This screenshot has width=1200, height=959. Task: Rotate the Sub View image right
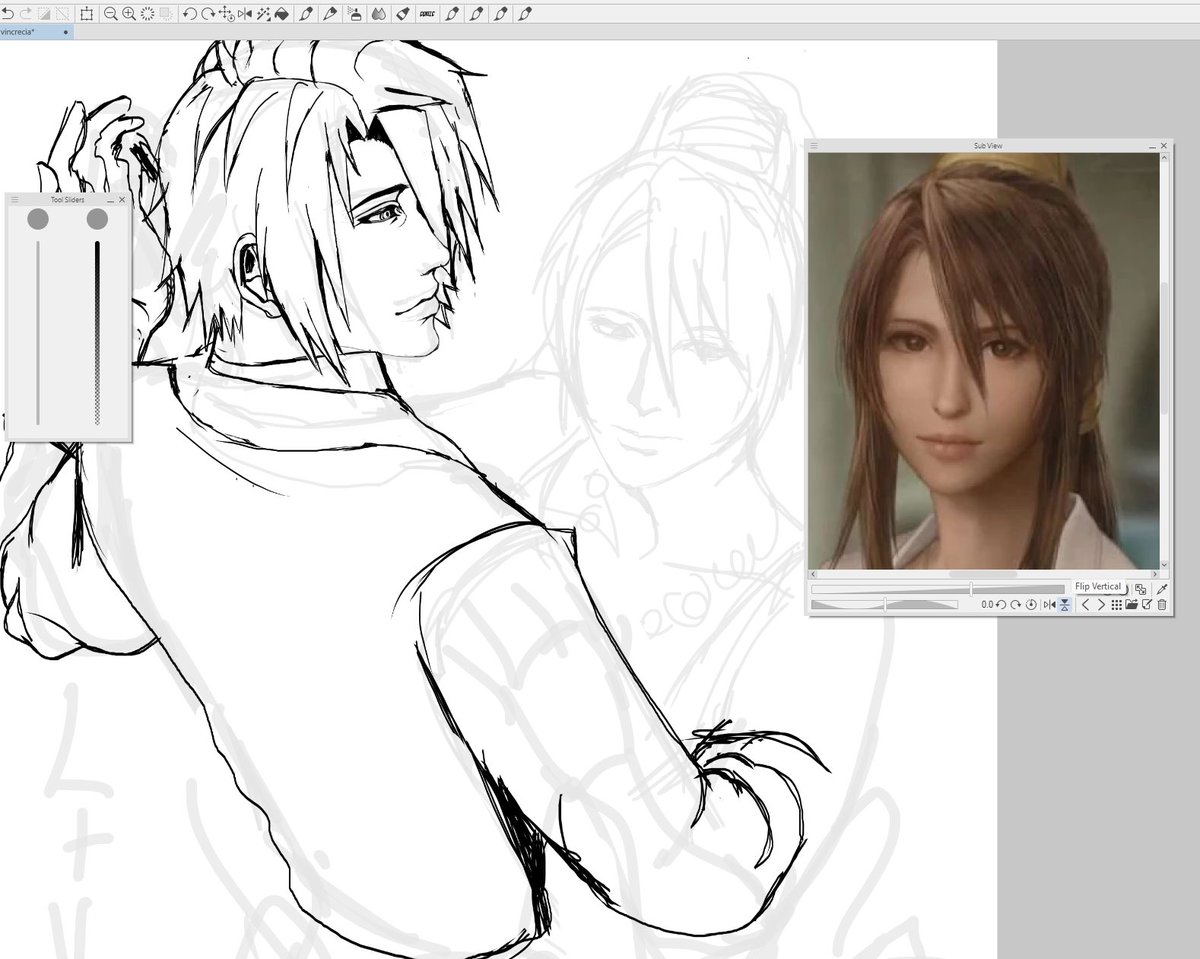pyautogui.click(x=1016, y=604)
